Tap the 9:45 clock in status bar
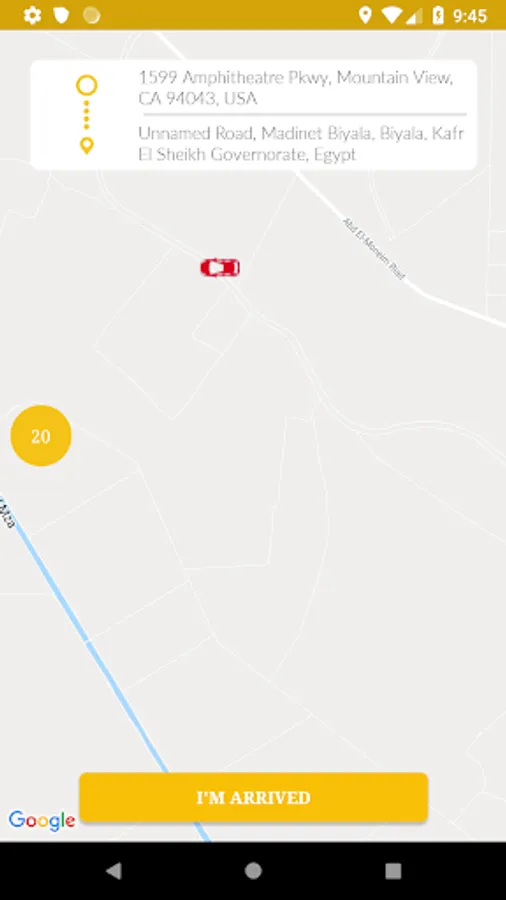This screenshot has height=900, width=506. click(470, 15)
